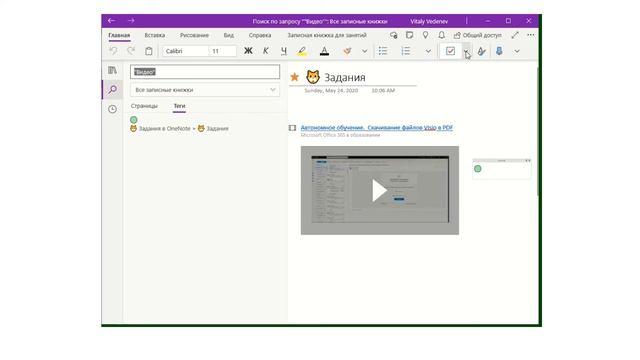Image resolution: width=640 pixels, height=360 pixels.
Task: Show notebooks navigation icon
Action: point(112,70)
